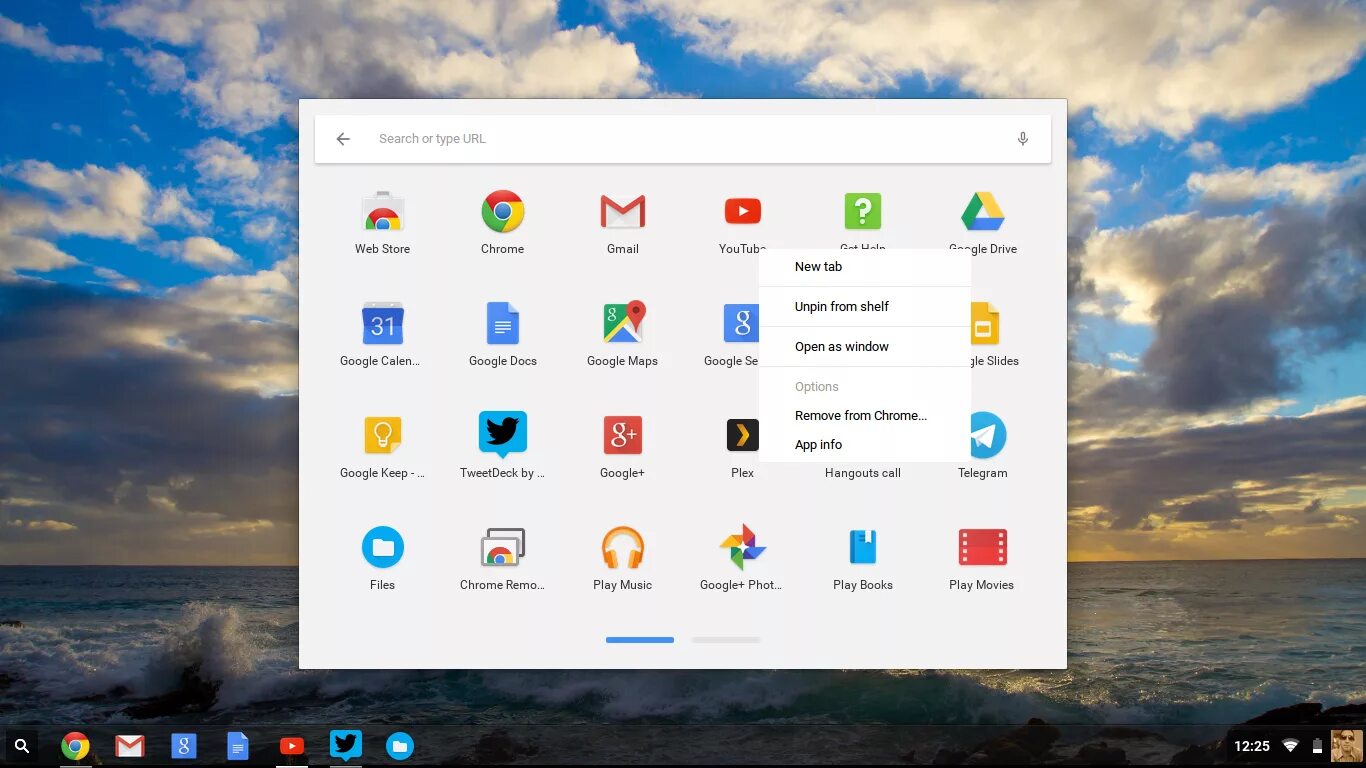Open Google Keep

(382, 435)
